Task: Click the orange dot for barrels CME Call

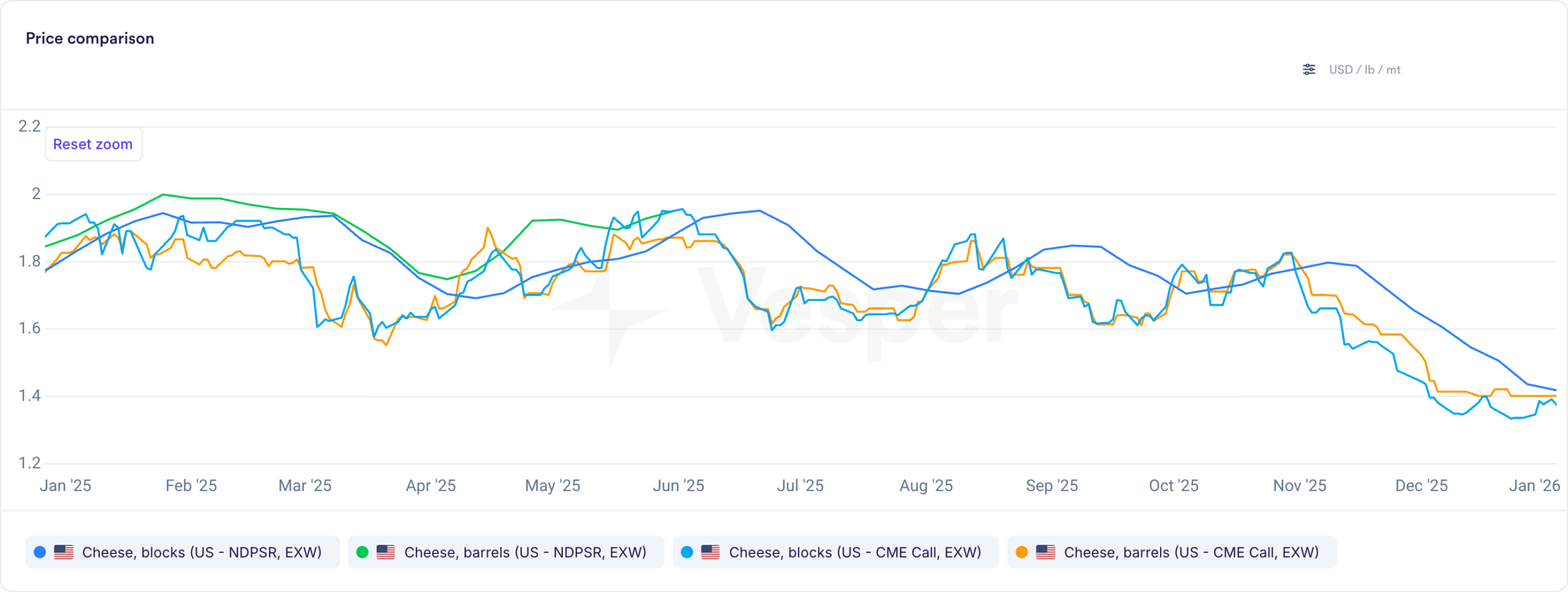Action: [x=1022, y=552]
